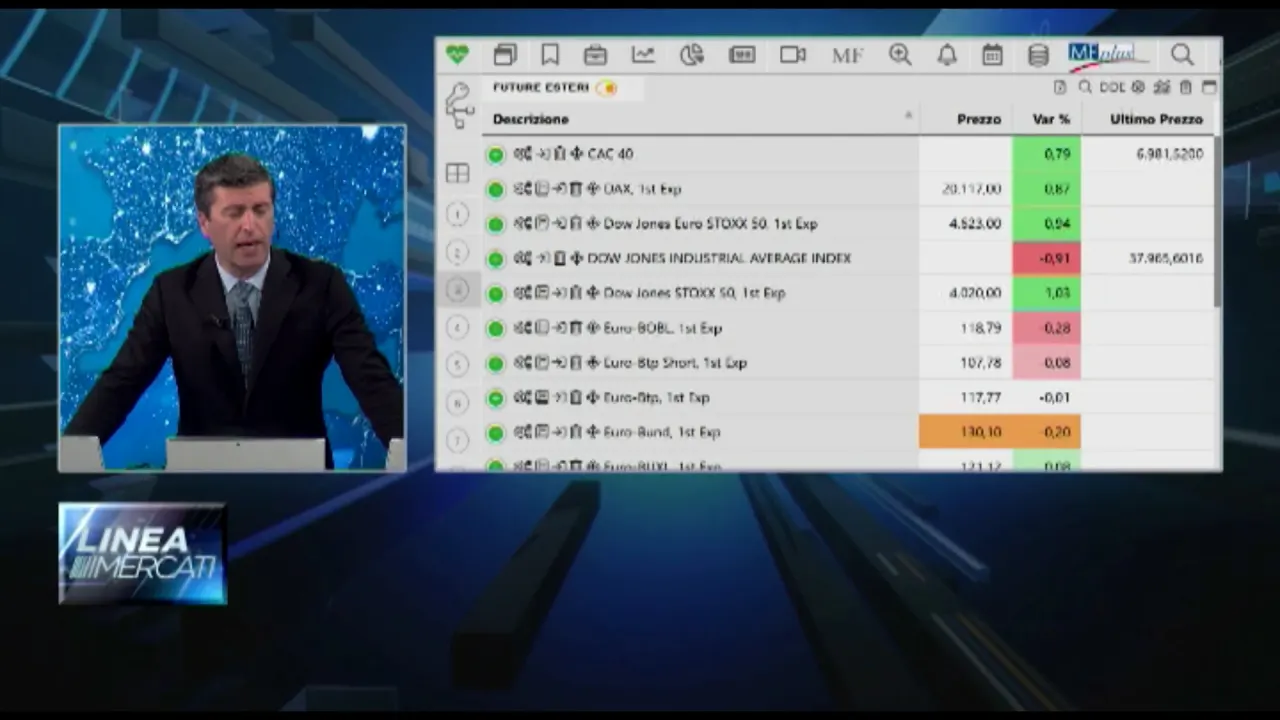The width and height of the screenshot is (1280, 720).
Task: Click the highlighted orange price 130,10
Action: pos(966,432)
